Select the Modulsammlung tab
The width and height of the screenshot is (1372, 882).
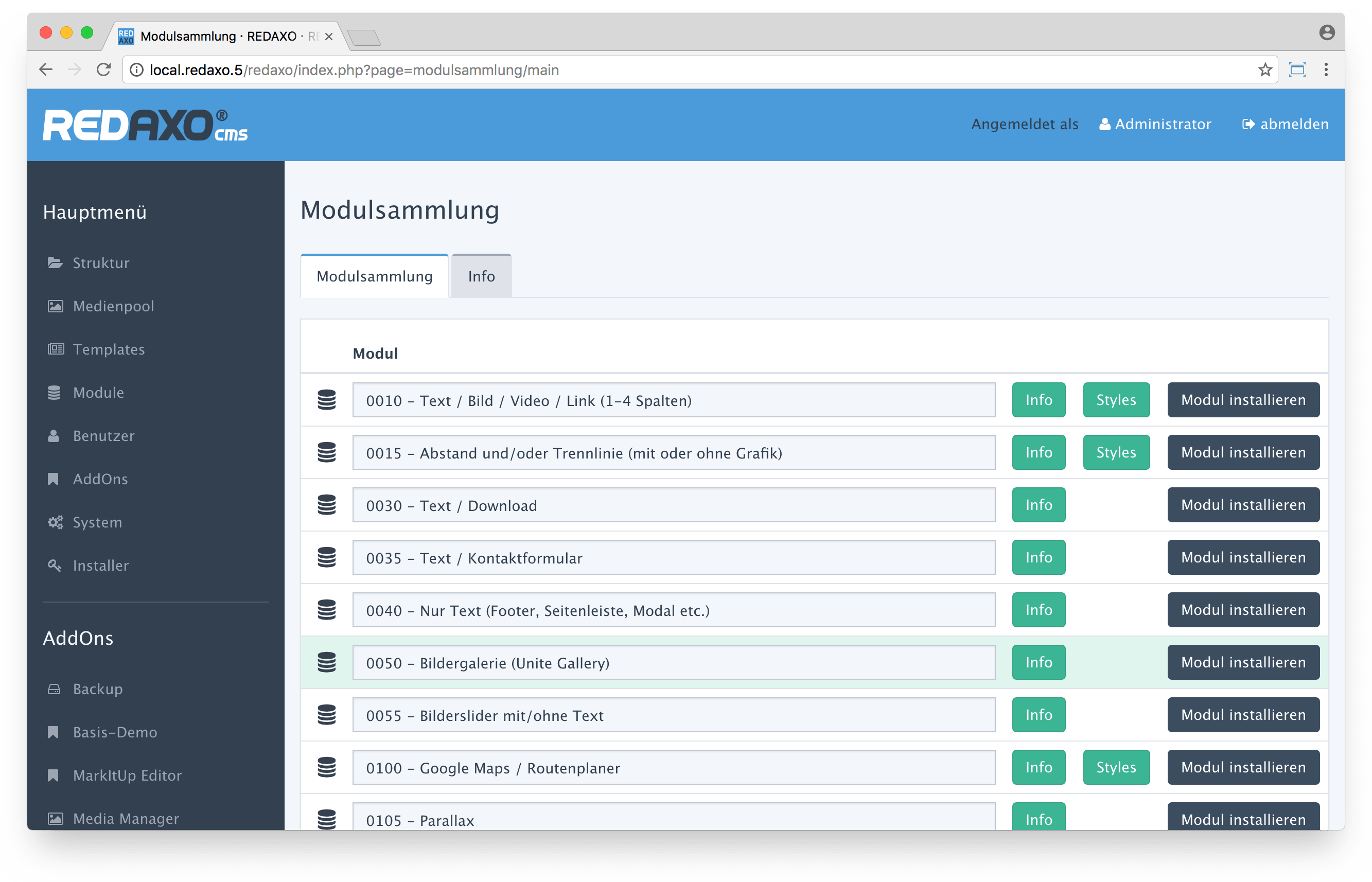375,276
